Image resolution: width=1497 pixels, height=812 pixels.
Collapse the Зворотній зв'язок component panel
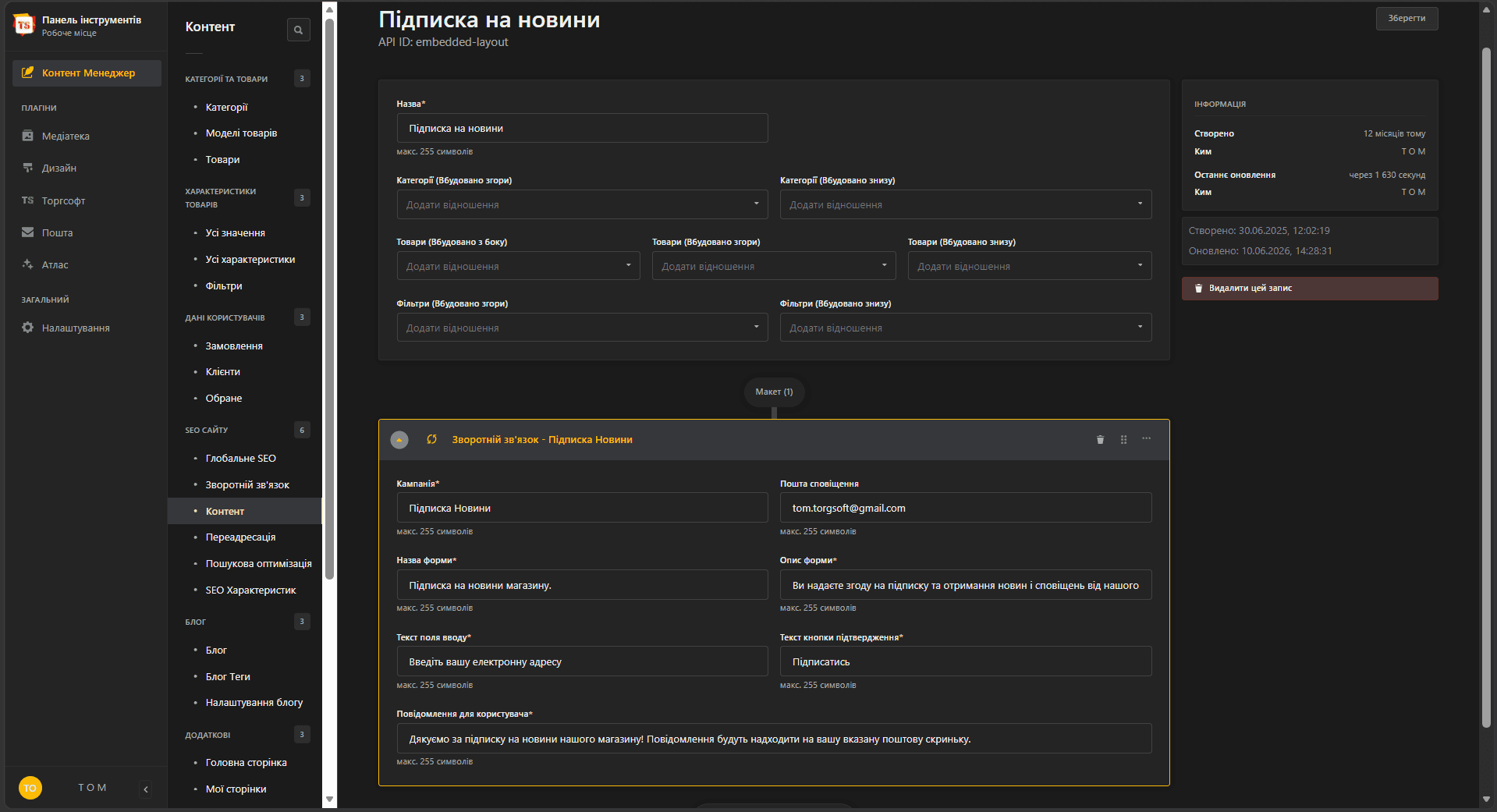click(399, 440)
